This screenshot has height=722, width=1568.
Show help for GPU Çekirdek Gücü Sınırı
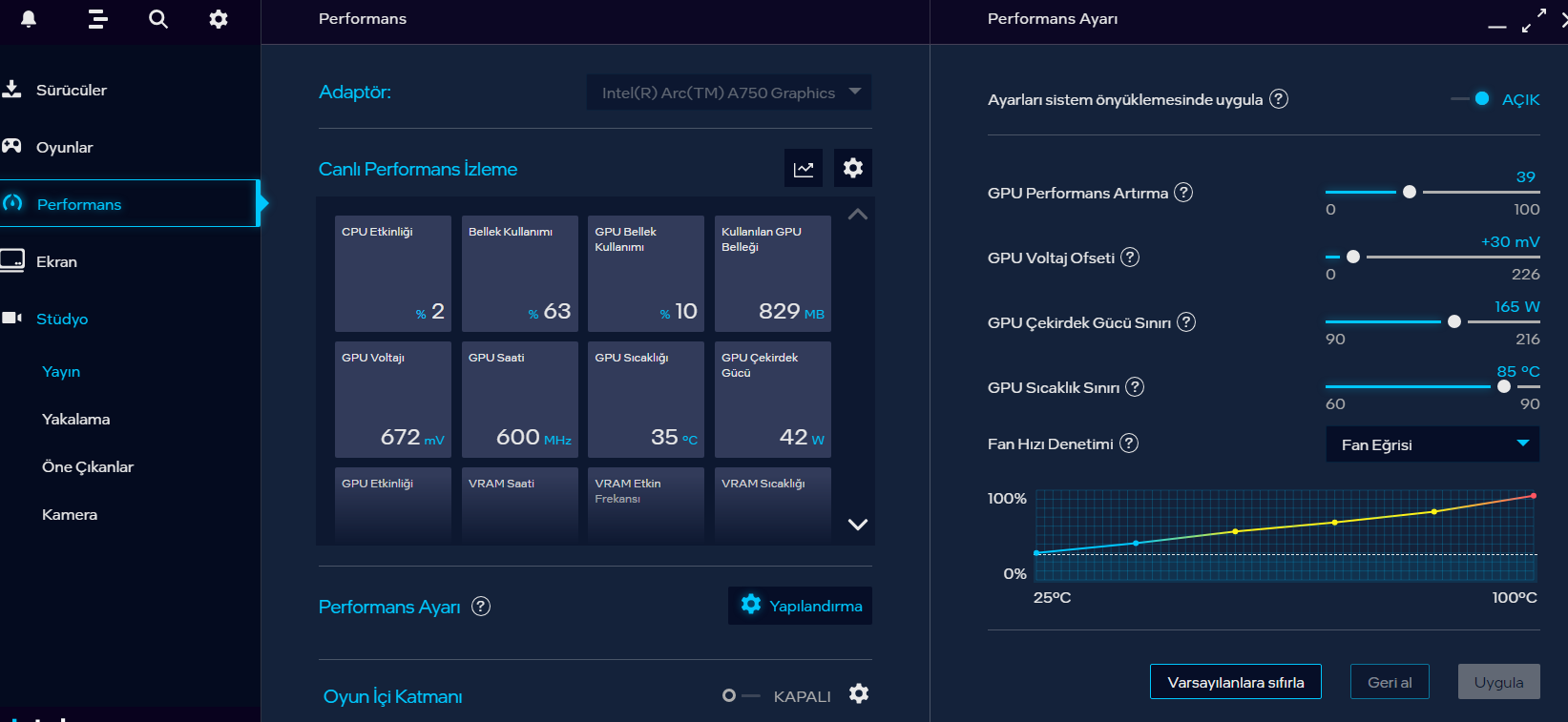[x=1186, y=322]
